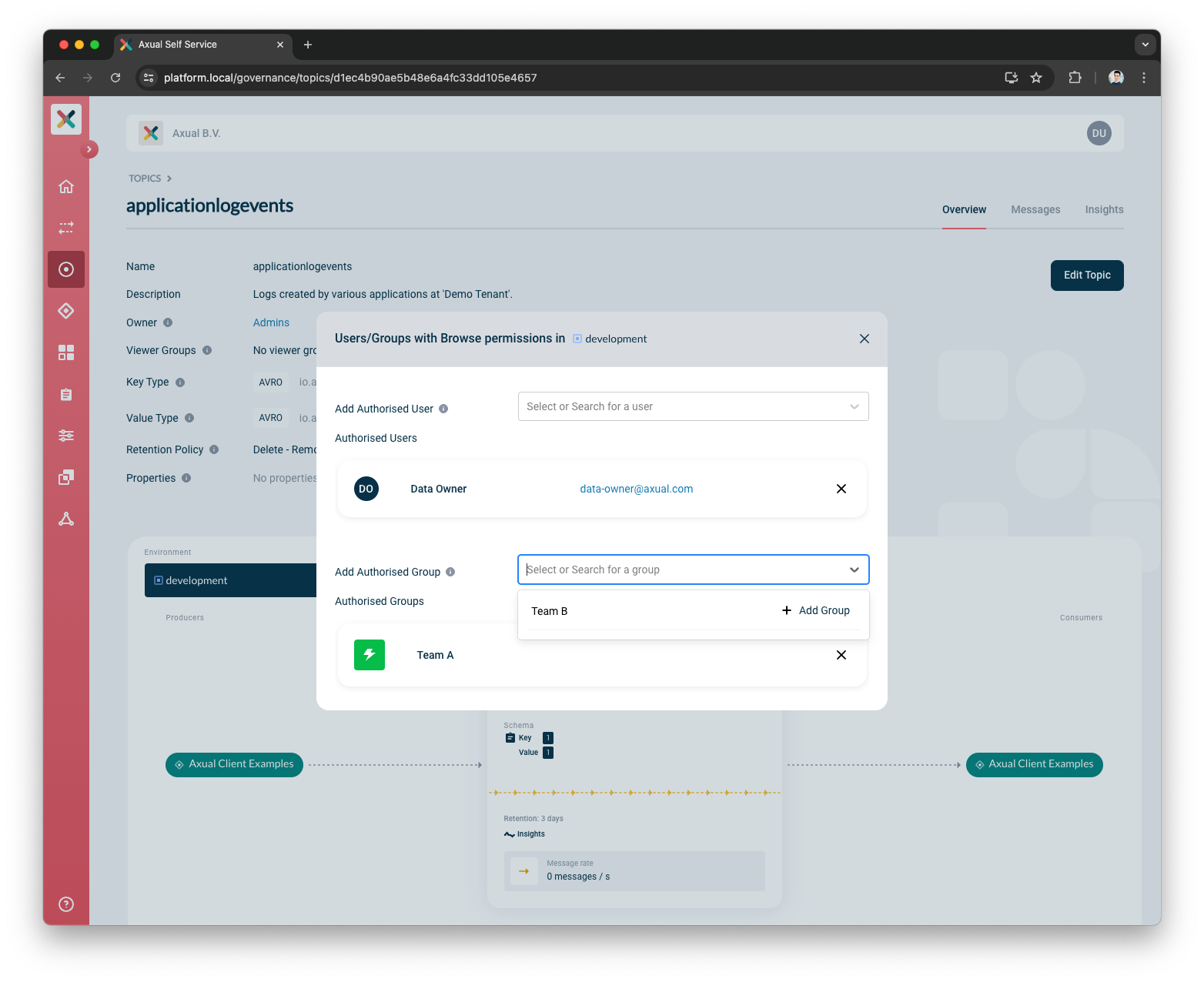Click the green Team A group icon
The width and height of the screenshot is (1204, 982).
(x=370, y=655)
